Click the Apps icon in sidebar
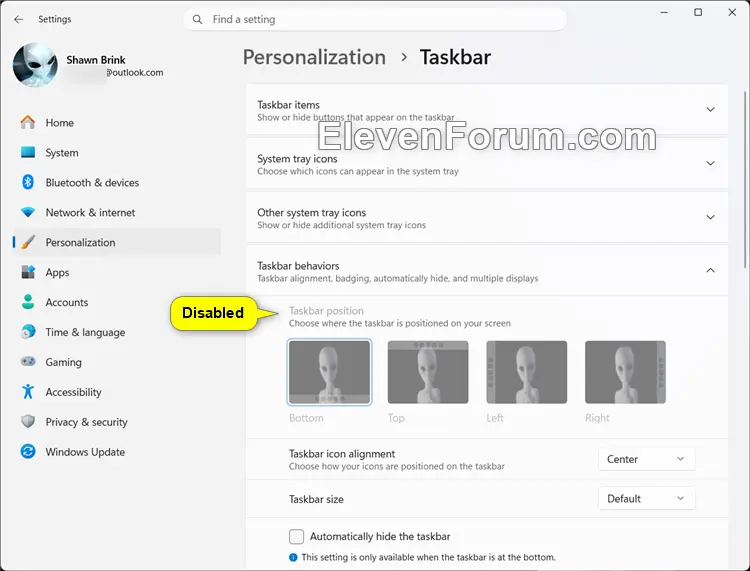 tap(28, 272)
